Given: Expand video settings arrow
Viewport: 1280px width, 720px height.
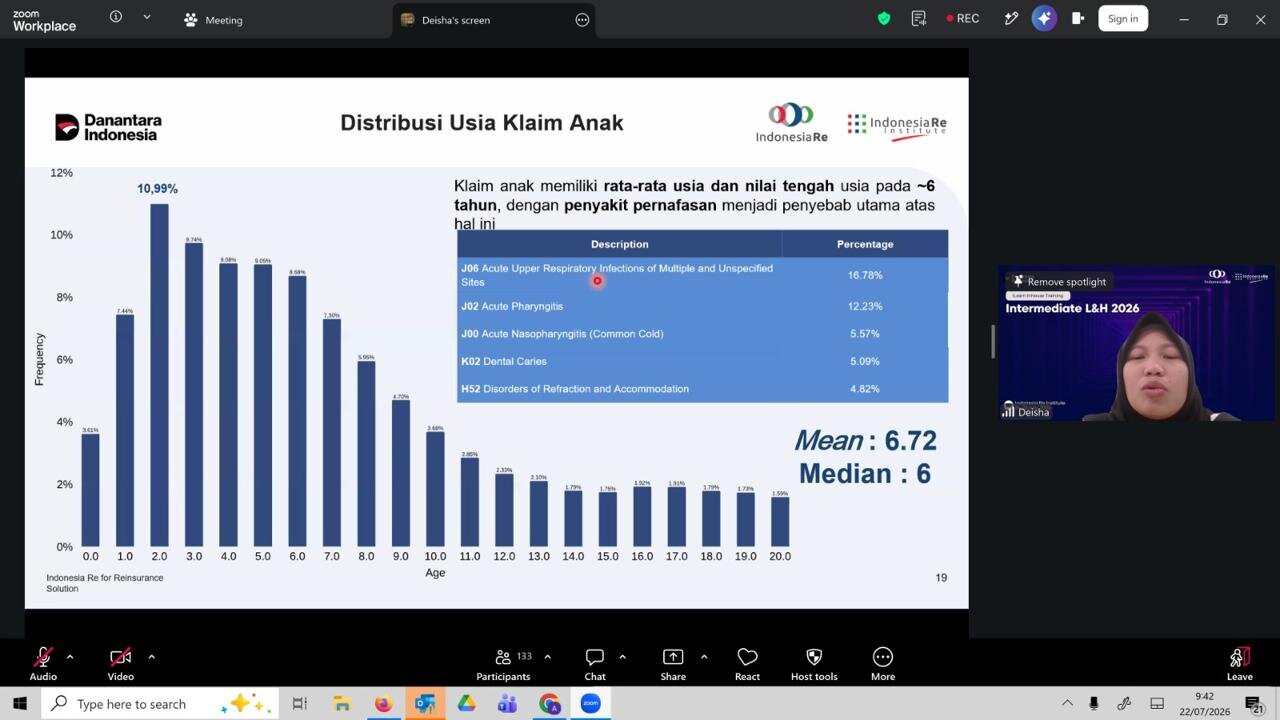Looking at the screenshot, I should [x=151, y=657].
